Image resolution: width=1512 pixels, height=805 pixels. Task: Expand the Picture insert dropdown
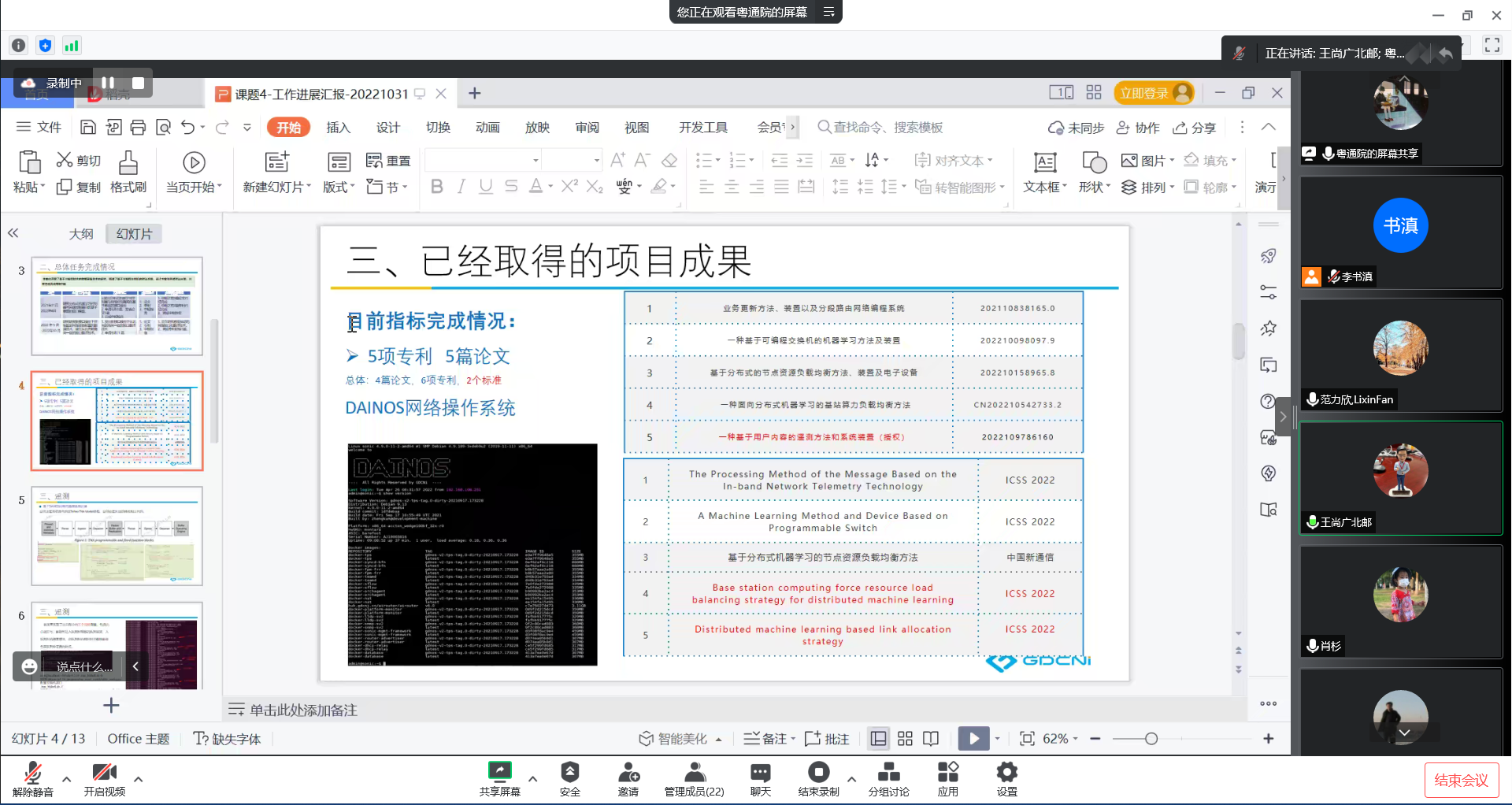[1172, 161]
